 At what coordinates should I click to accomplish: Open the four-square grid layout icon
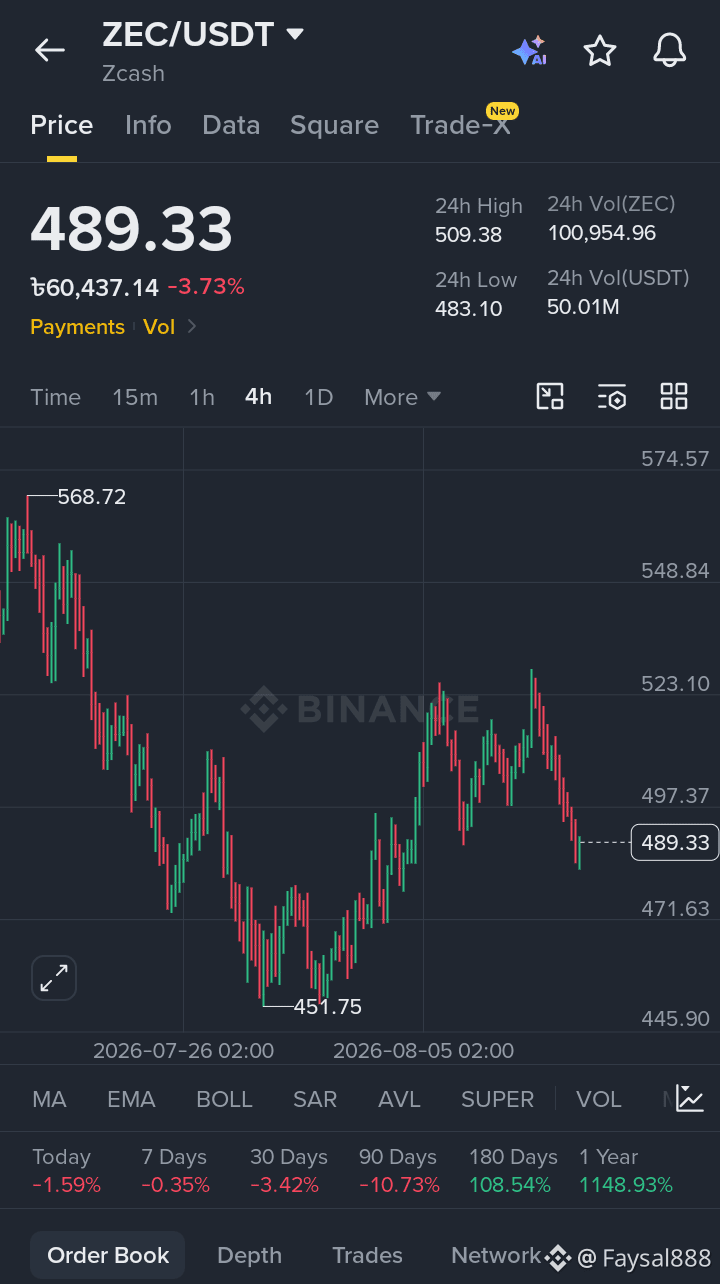coord(674,397)
